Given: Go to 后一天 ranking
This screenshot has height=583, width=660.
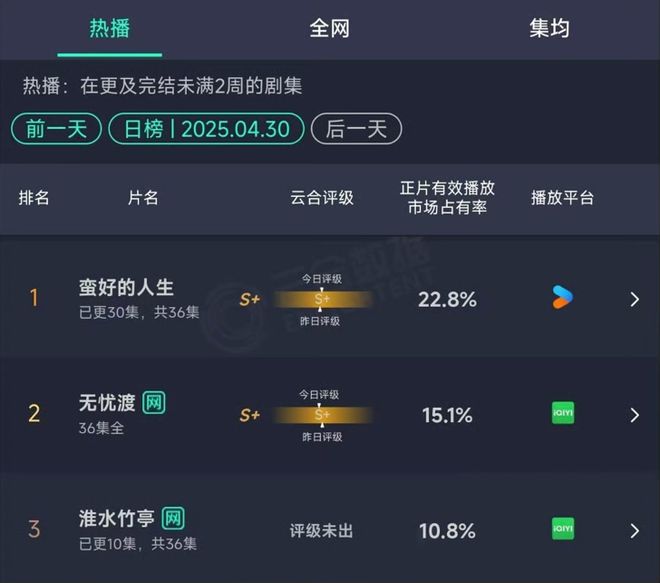Looking at the screenshot, I should (356, 129).
